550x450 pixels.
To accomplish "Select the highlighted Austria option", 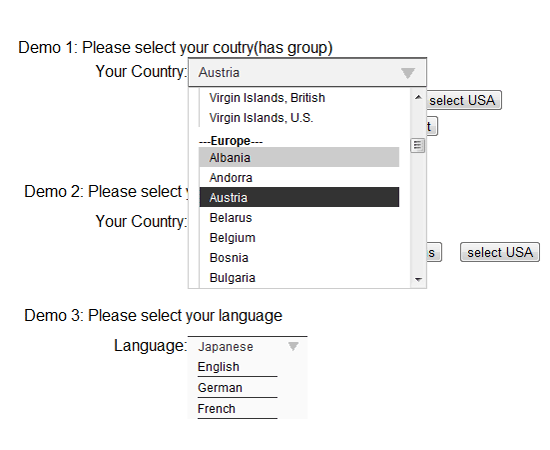I will click(299, 197).
